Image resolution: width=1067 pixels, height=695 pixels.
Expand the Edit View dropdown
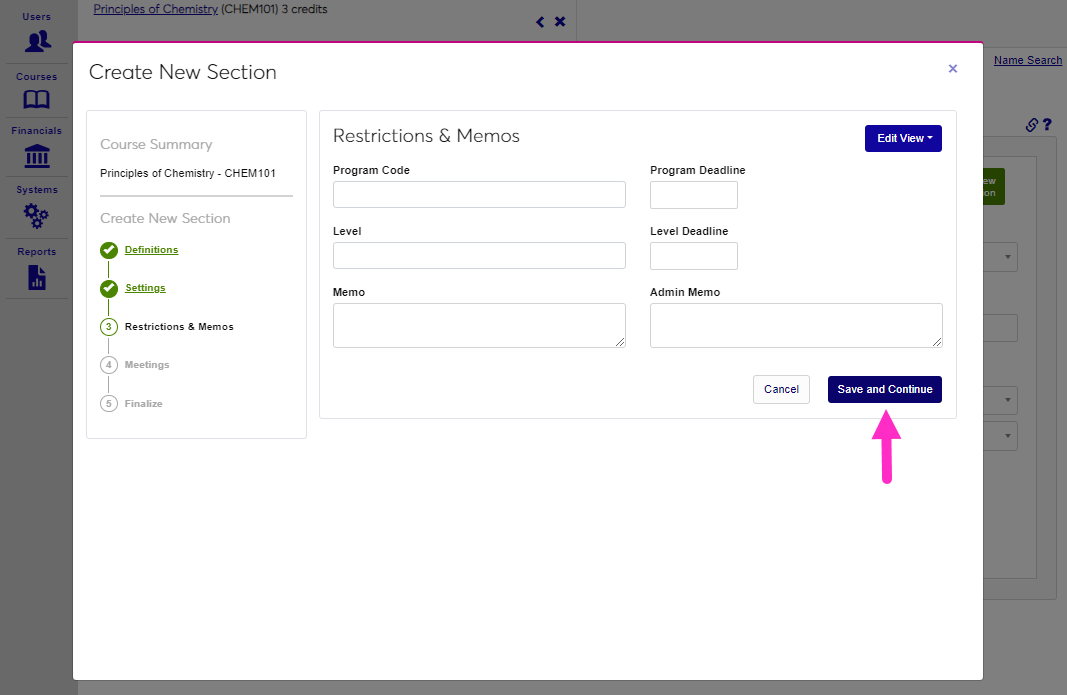903,138
